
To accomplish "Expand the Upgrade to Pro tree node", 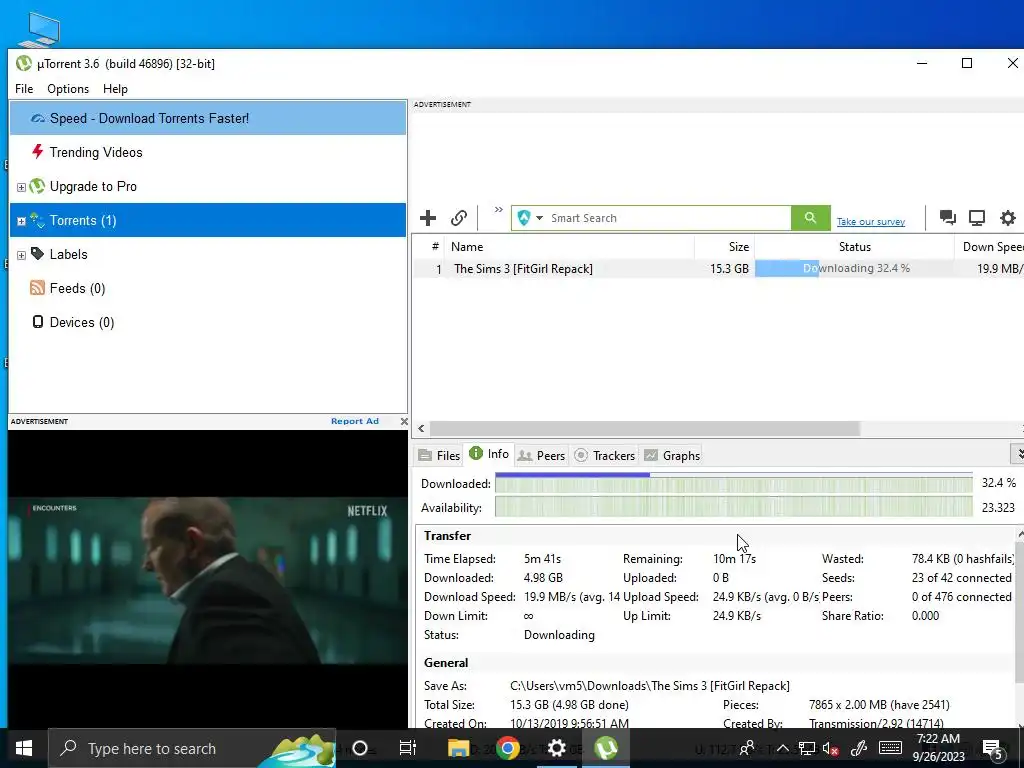I will point(21,187).
